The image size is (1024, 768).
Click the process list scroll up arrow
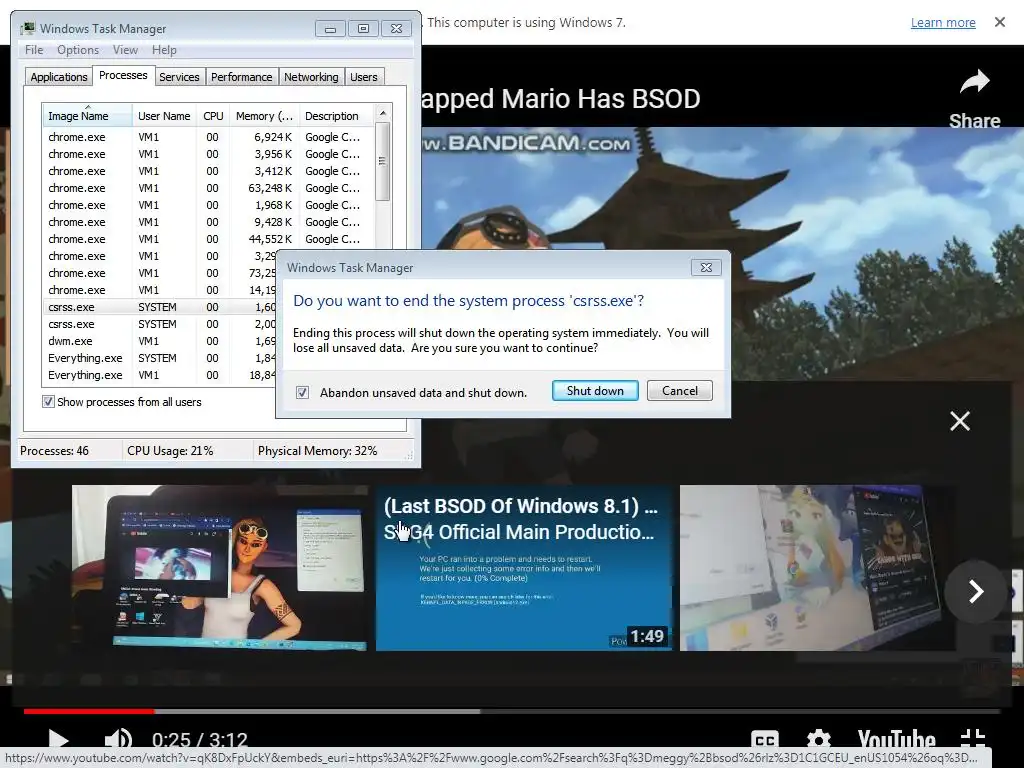(x=383, y=113)
